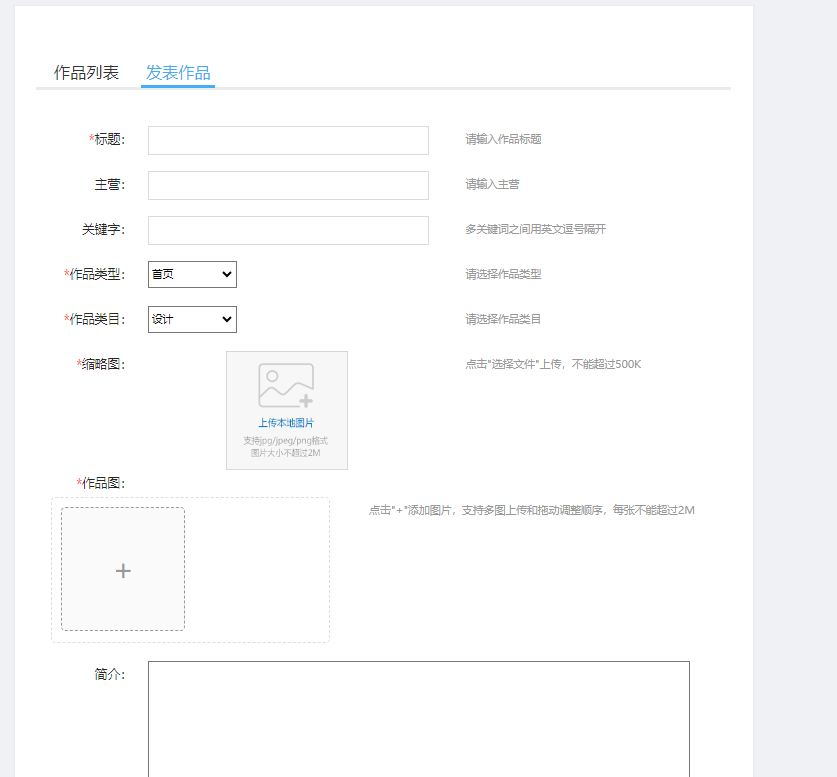The height and width of the screenshot is (777, 837).
Task: Click the image placeholder icon in thumbnail uploader
Action: 286,385
